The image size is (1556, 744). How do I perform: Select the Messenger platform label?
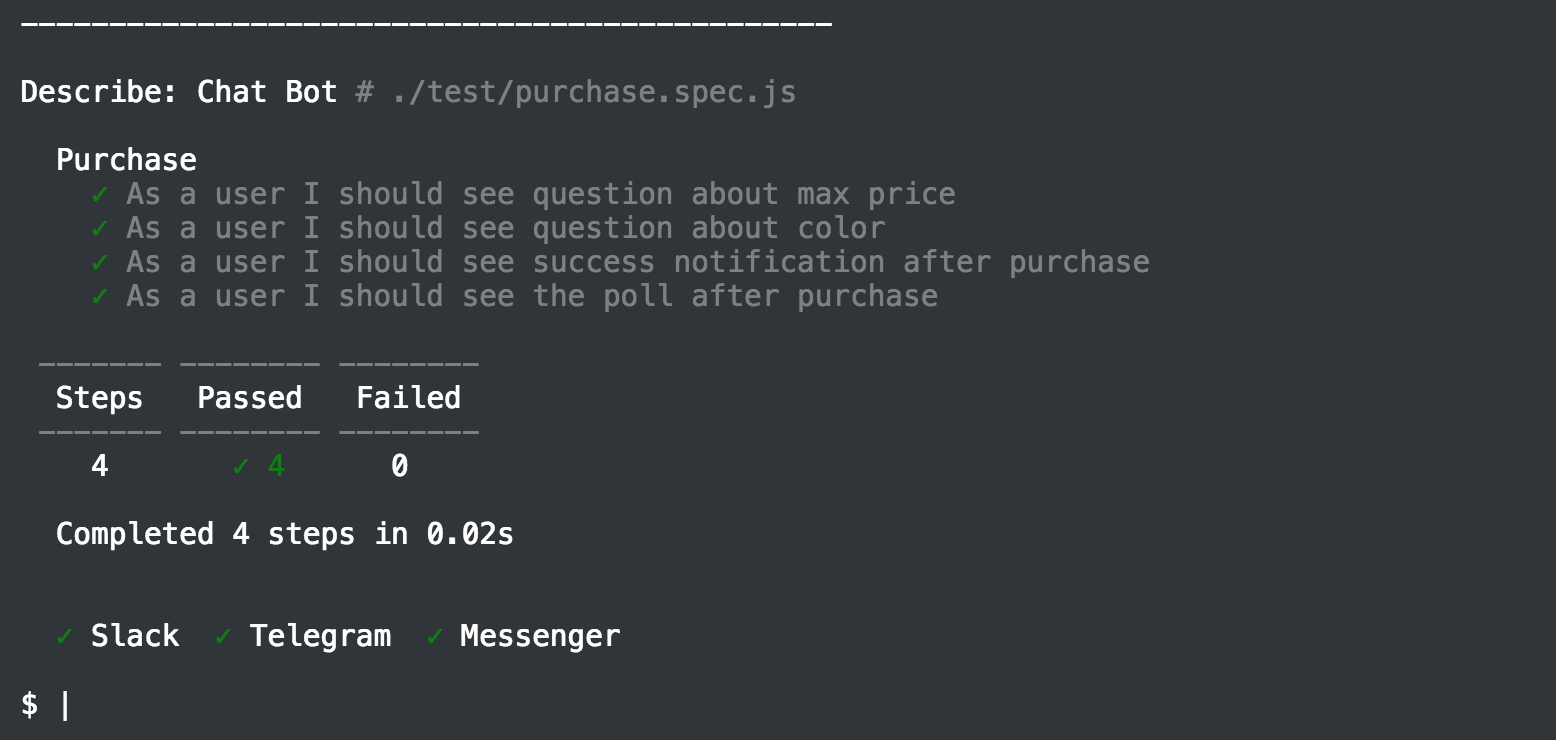tap(540, 636)
